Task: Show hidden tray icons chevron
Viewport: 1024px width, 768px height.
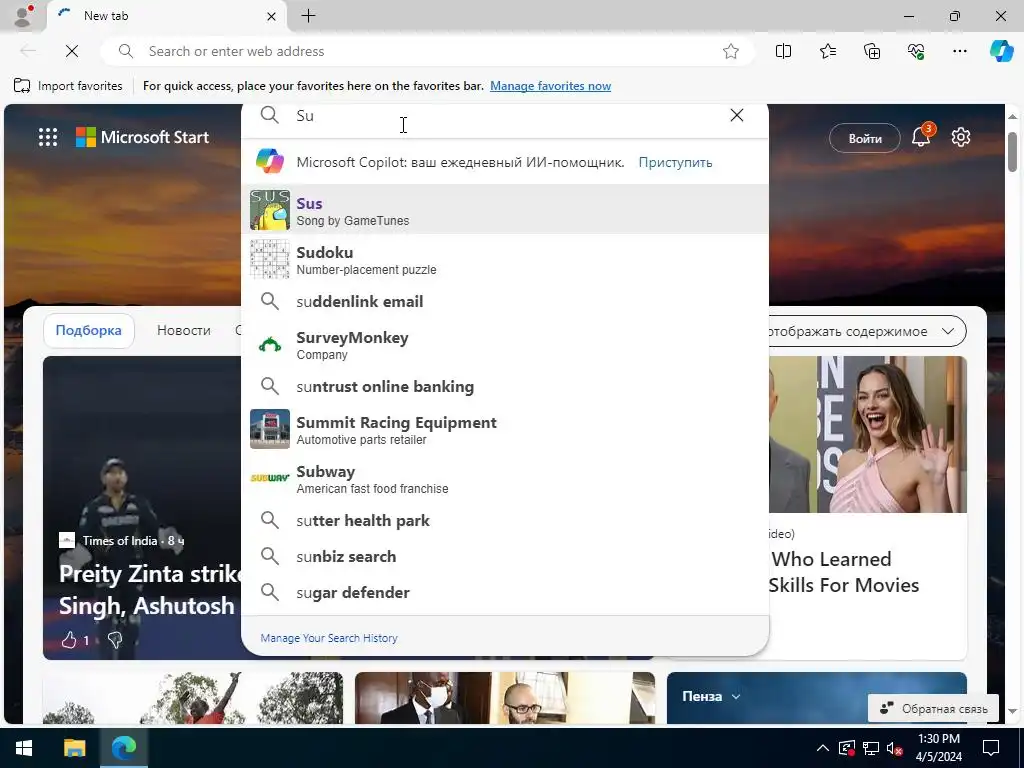Action: coord(823,748)
